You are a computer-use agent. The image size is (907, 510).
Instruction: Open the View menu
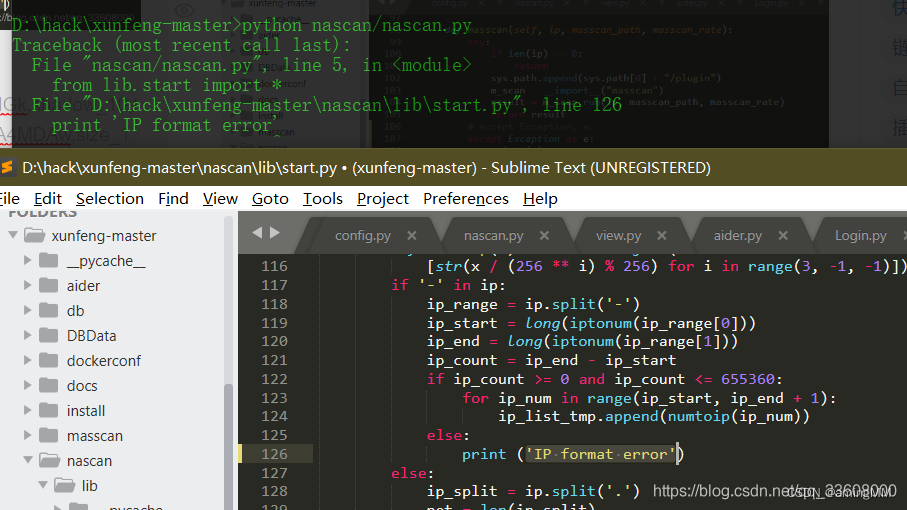[220, 198]
